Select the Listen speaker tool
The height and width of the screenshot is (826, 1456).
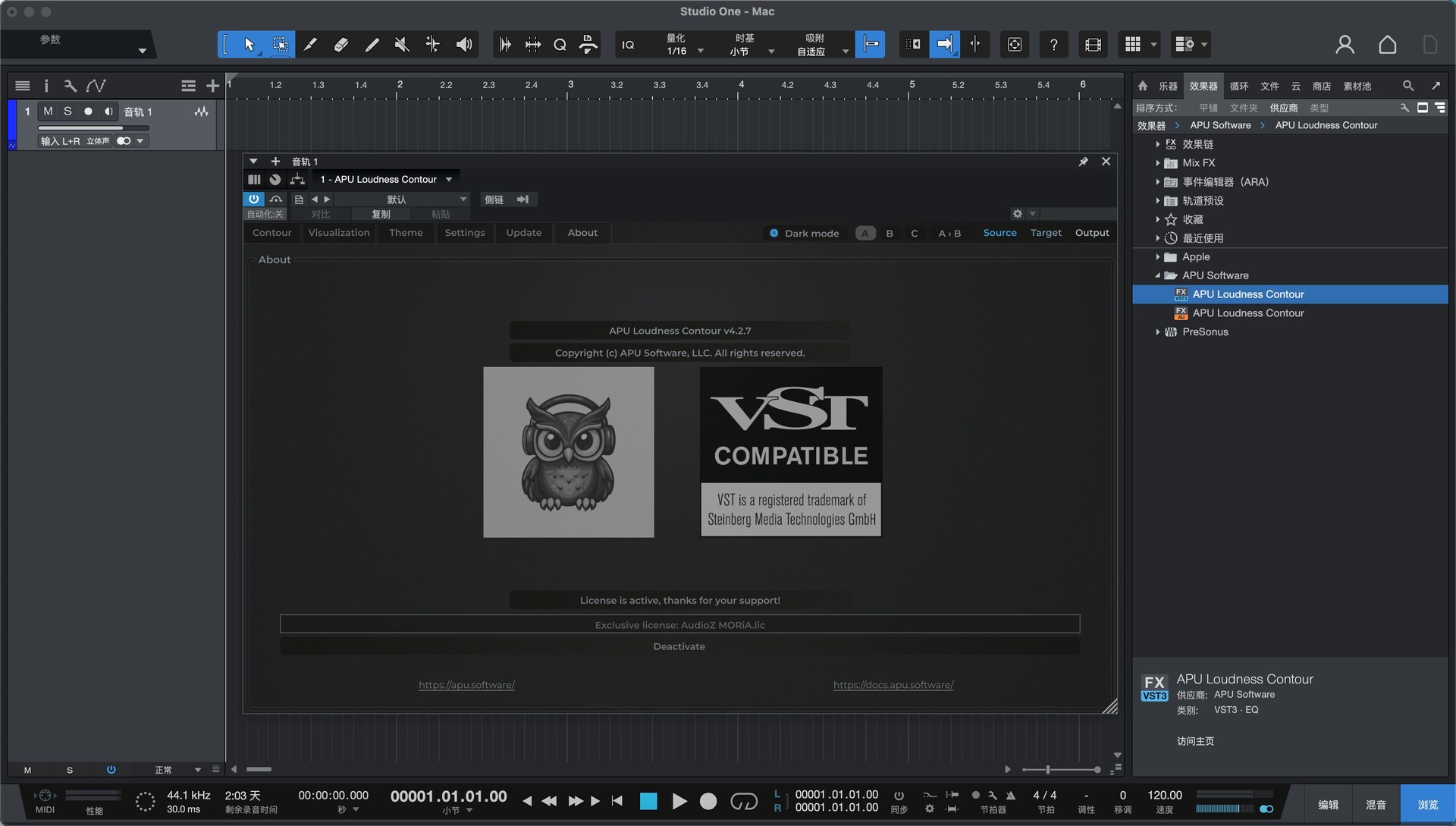[x=463, y=45]
